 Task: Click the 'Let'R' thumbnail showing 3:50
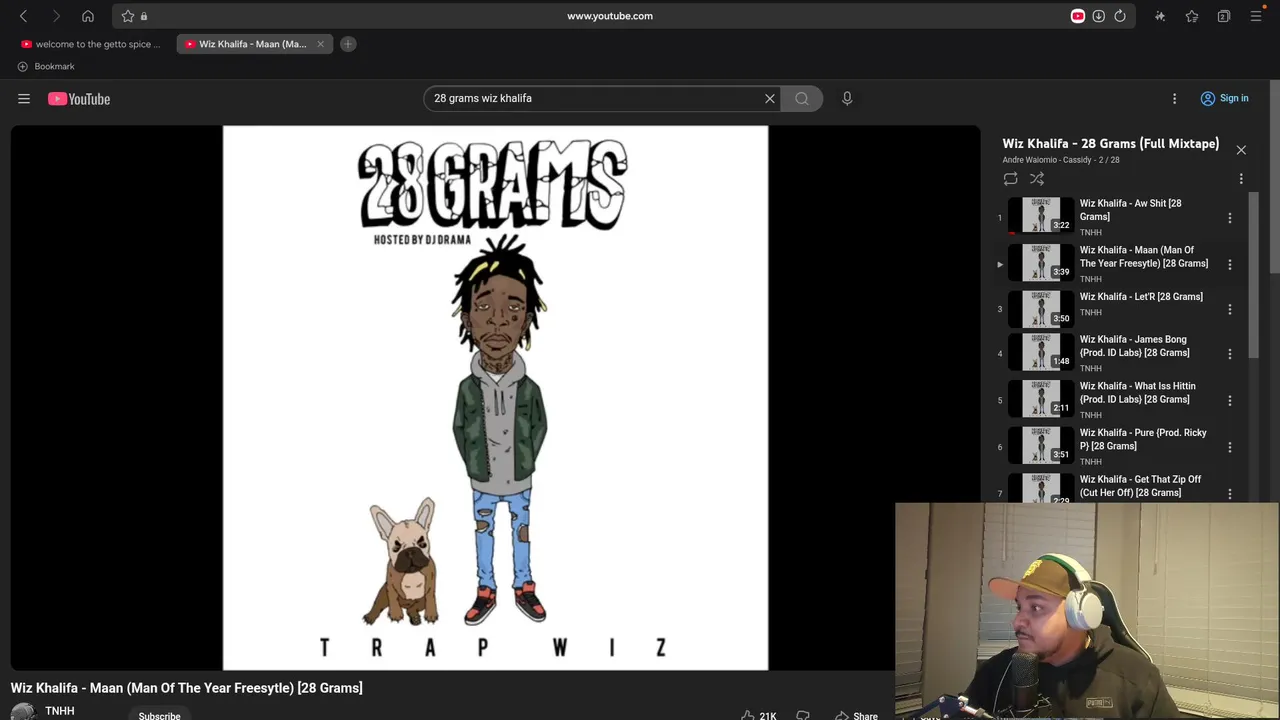tap(1041, 309)
